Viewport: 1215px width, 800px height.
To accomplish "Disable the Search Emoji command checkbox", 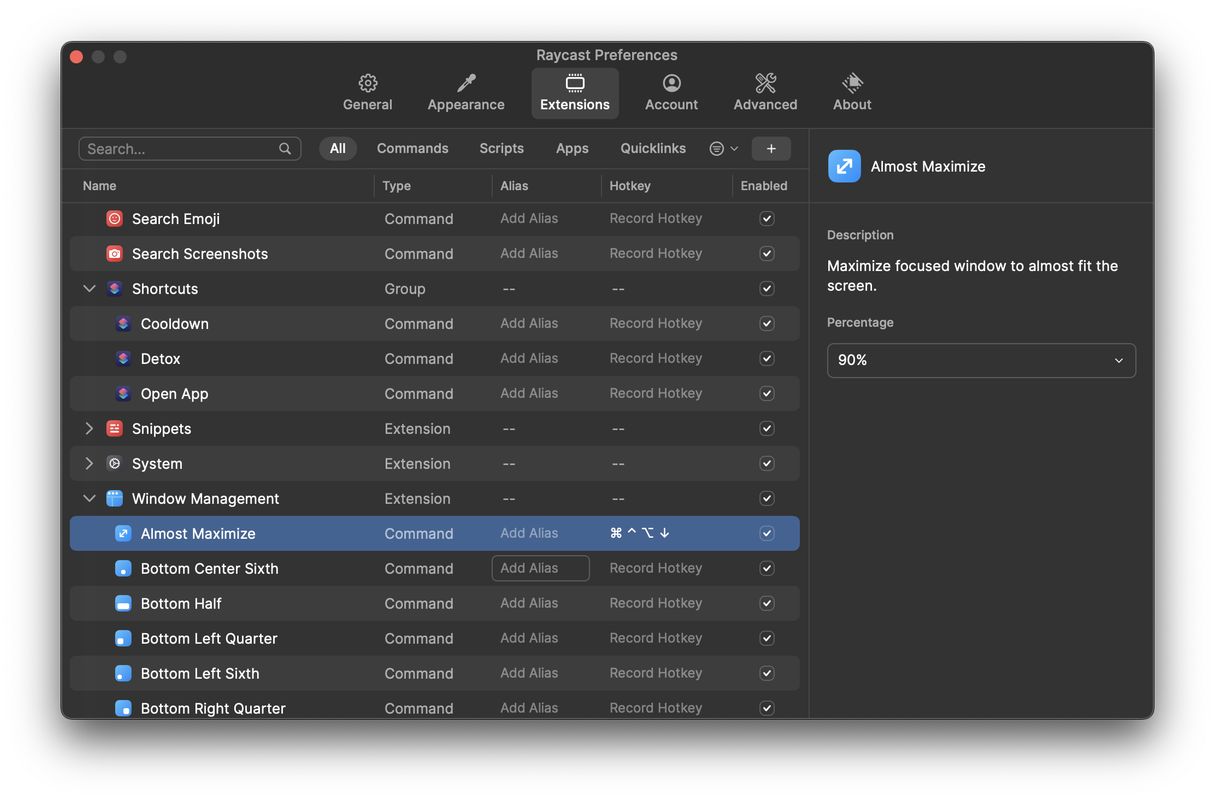I will pyautogui.click(x=767, y=218).
